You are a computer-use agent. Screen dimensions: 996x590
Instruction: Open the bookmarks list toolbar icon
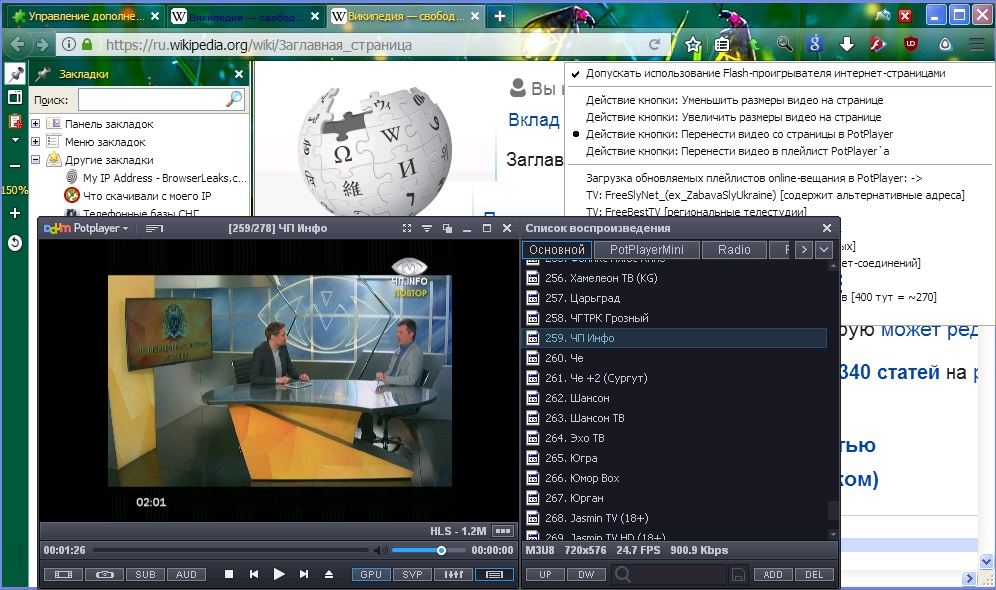click(722, 44)
